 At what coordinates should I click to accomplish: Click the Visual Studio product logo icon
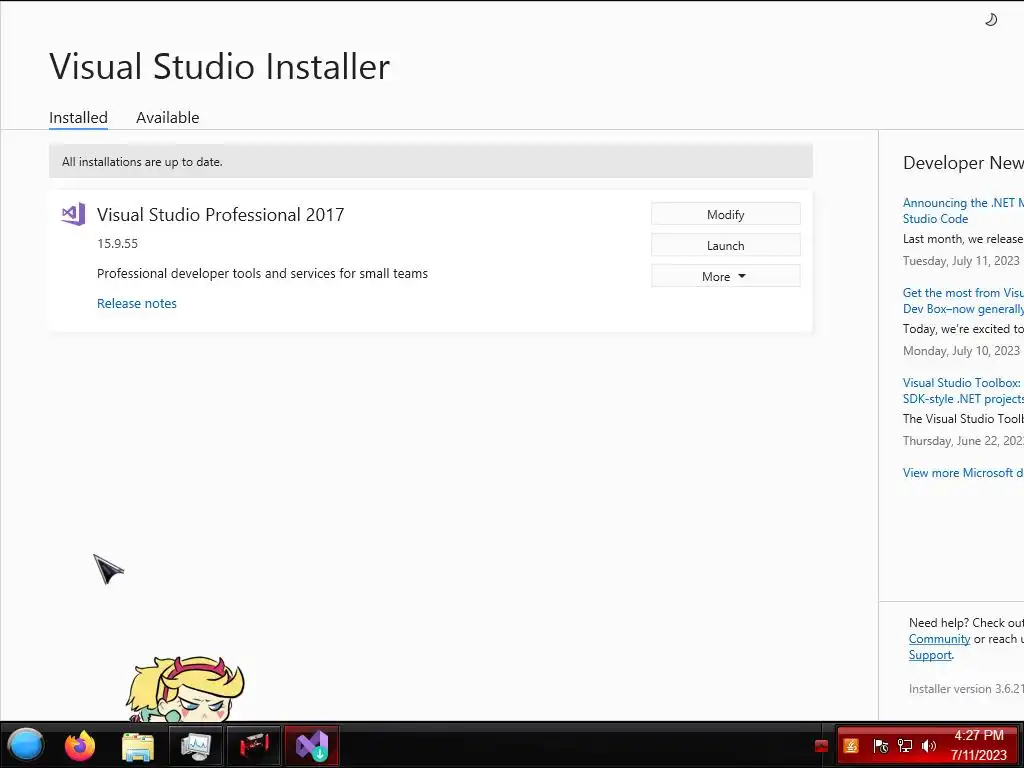click(73, 214)
